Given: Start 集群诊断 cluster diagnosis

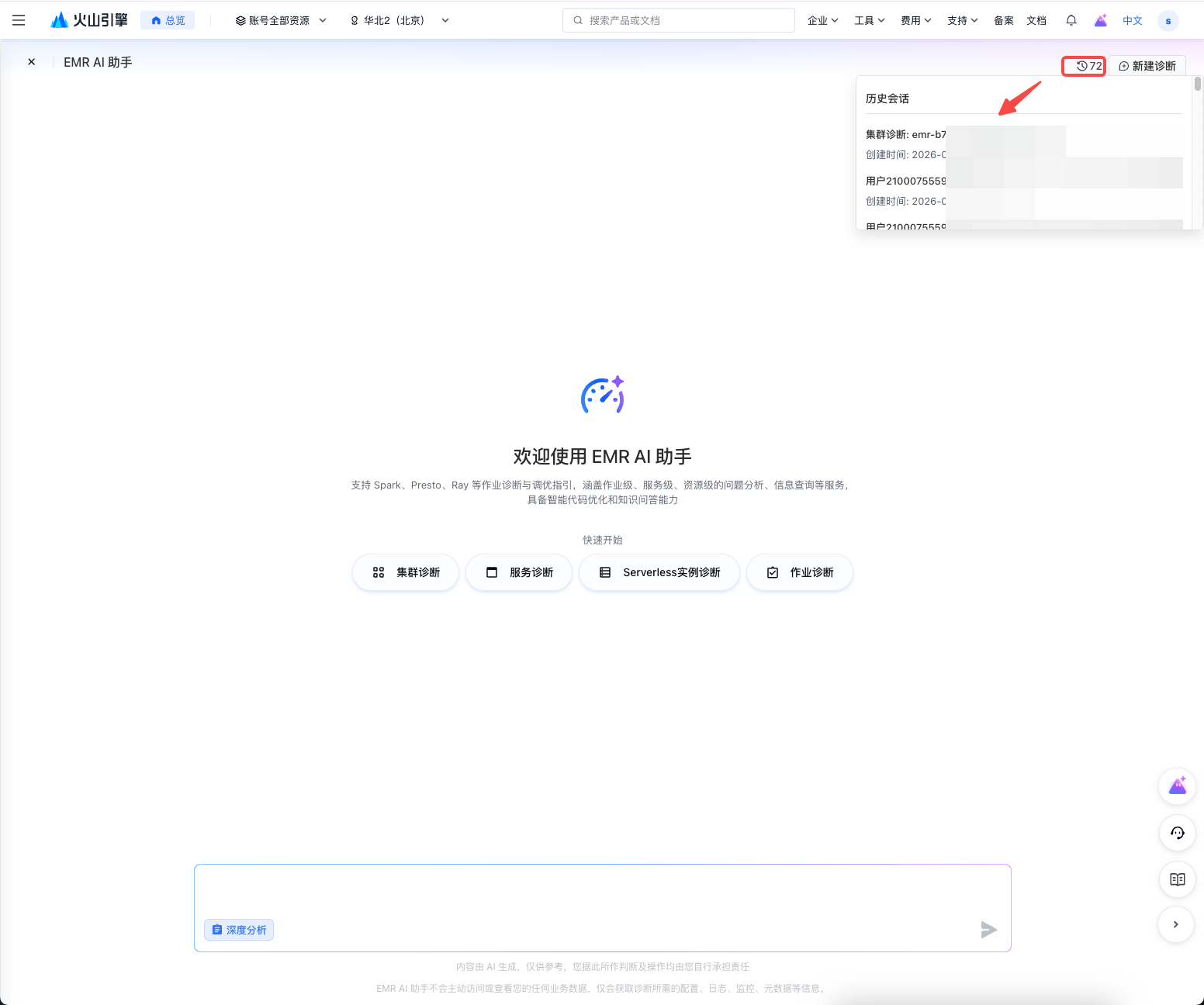Looking at the screenshot, I should (406, 572).
